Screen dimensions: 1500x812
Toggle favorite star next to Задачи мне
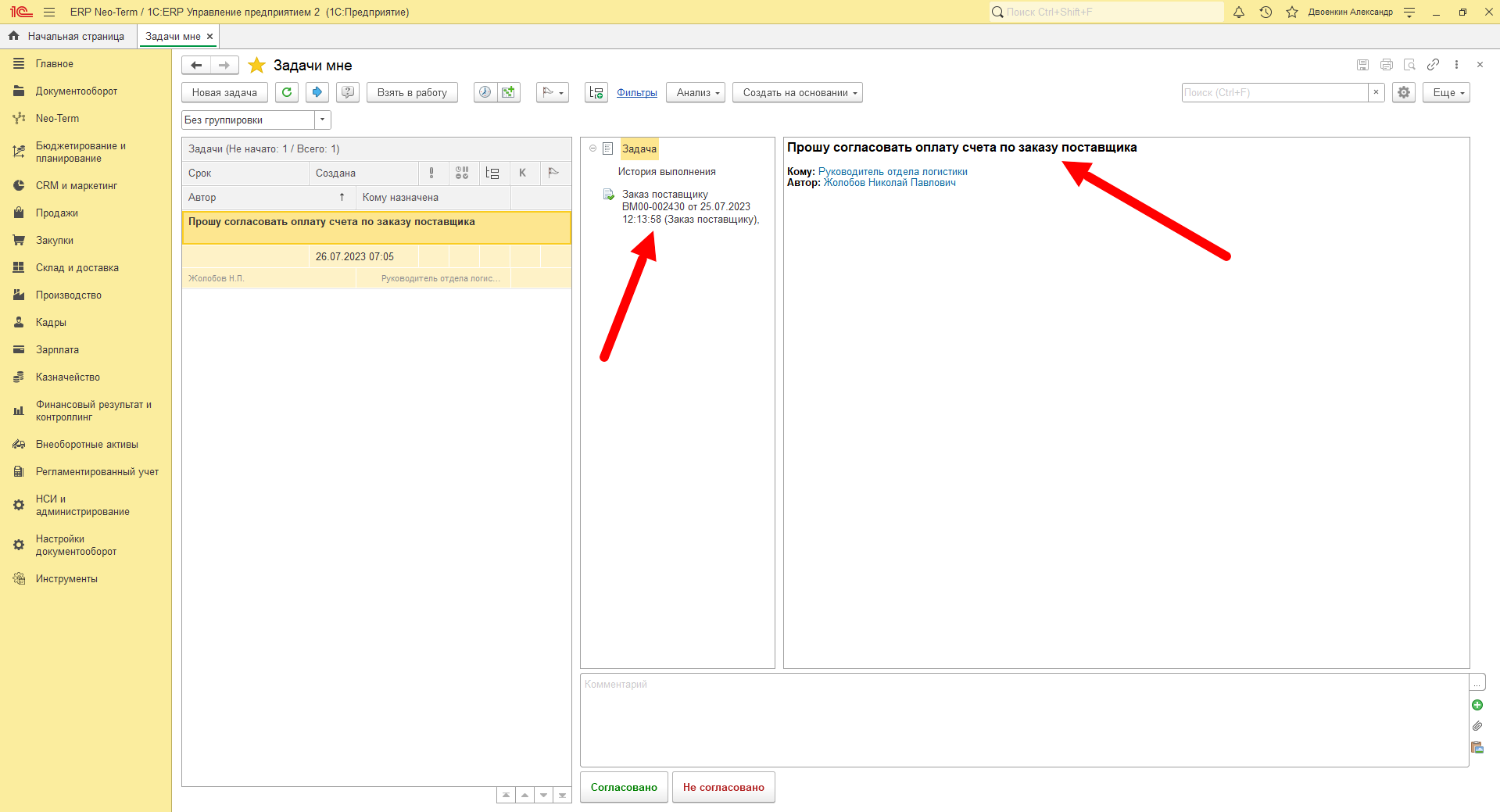tap(256, 66)
